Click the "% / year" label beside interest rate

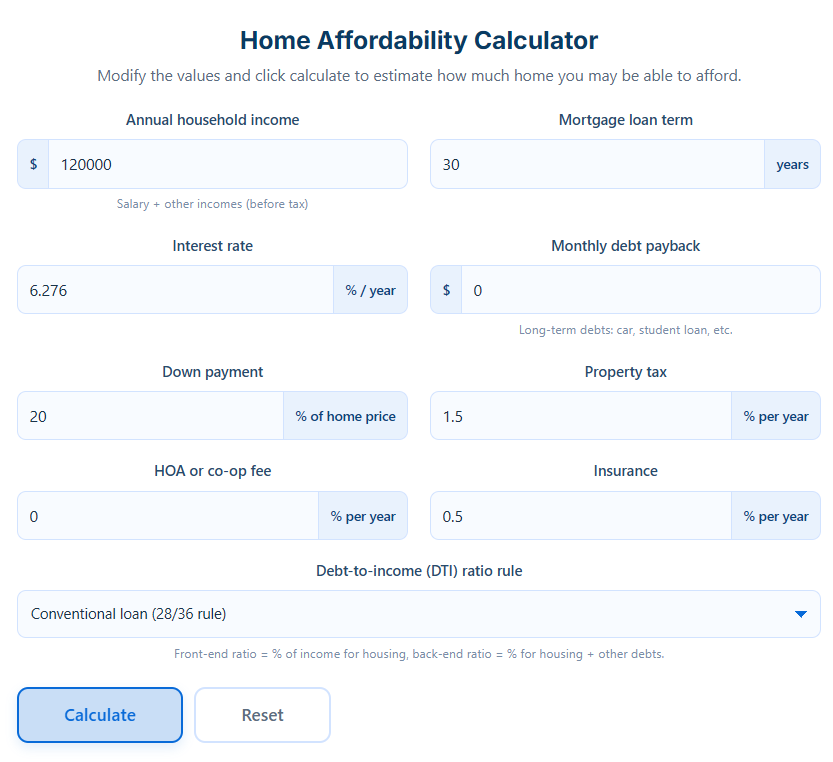370,290
